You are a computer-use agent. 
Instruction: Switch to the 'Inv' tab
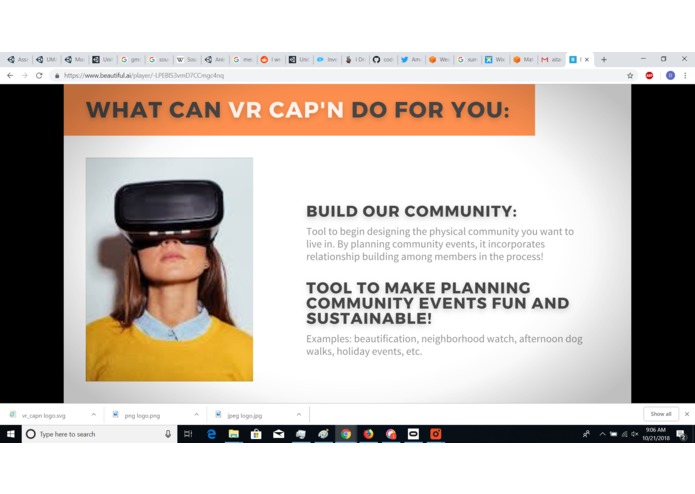click(327, 59)
